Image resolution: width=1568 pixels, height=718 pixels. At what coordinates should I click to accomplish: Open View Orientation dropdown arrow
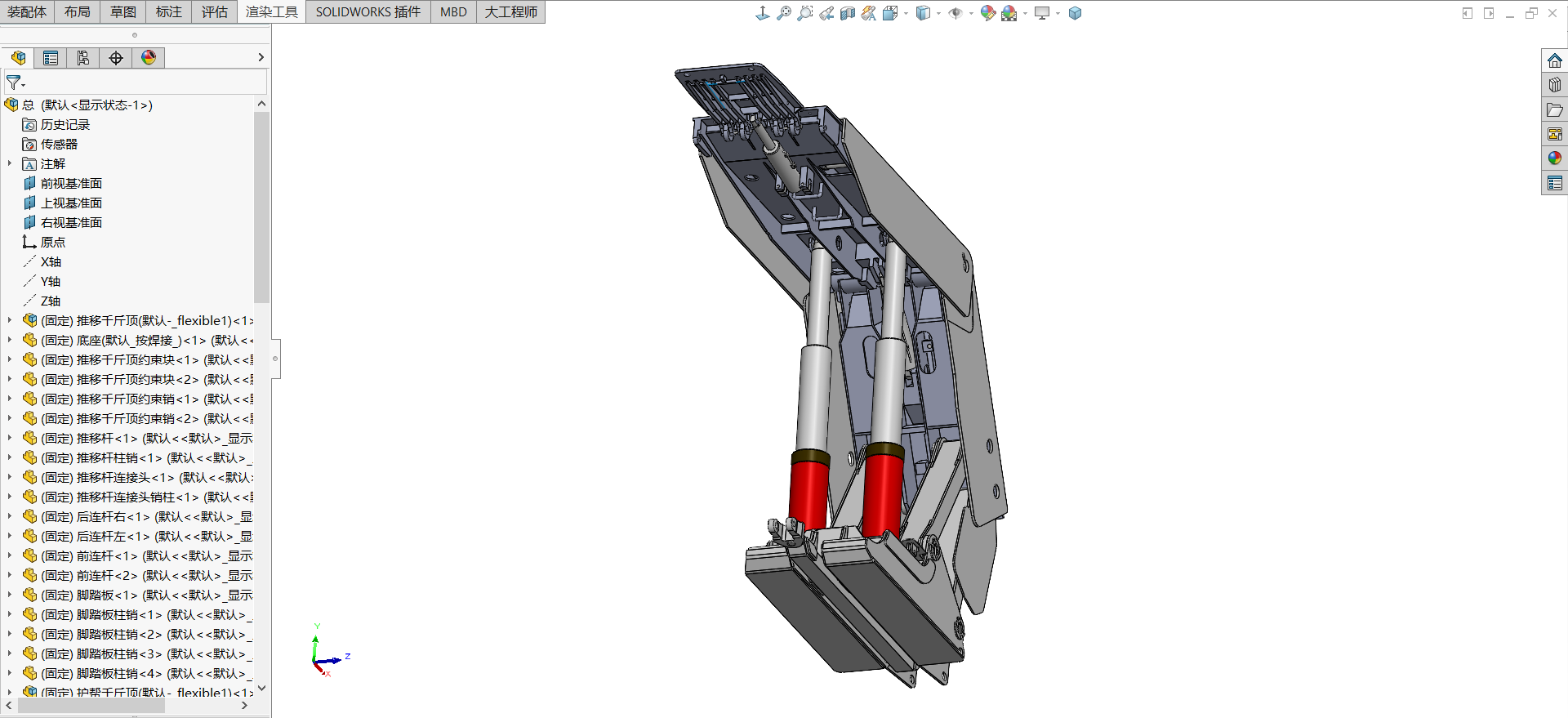coord(906,13)
